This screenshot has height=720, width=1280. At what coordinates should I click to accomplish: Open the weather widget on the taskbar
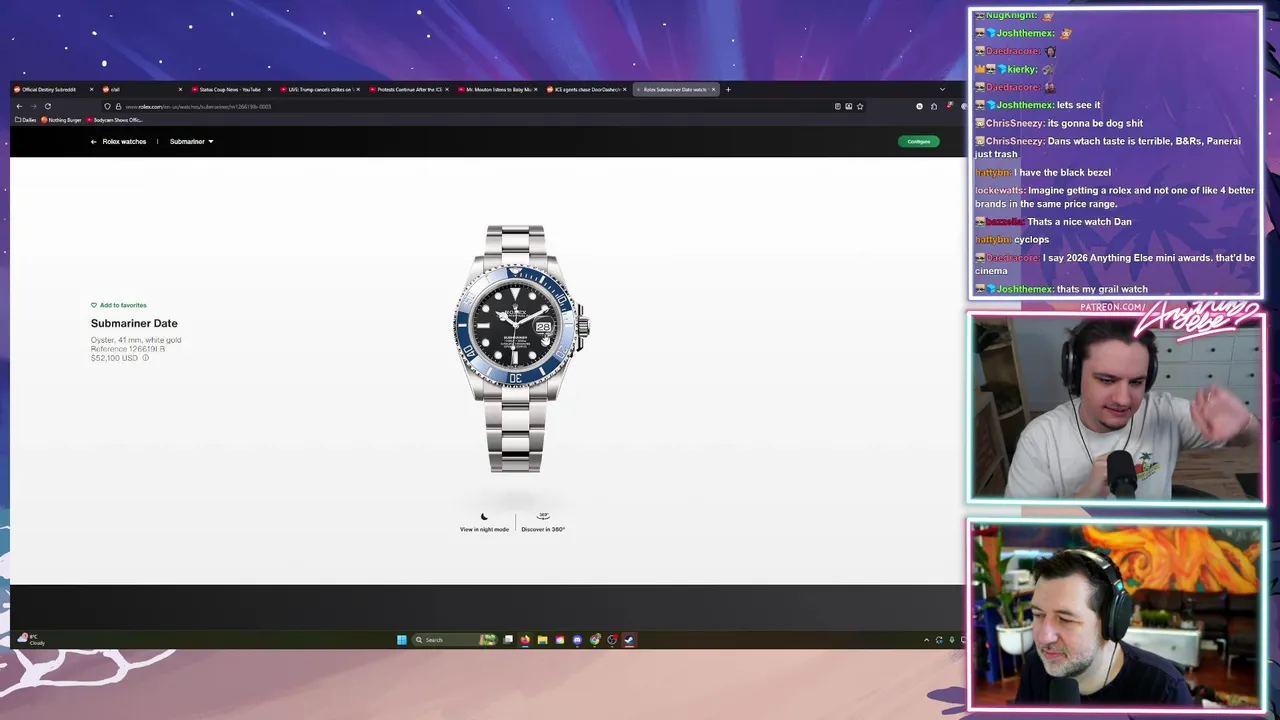pos(31,639)
